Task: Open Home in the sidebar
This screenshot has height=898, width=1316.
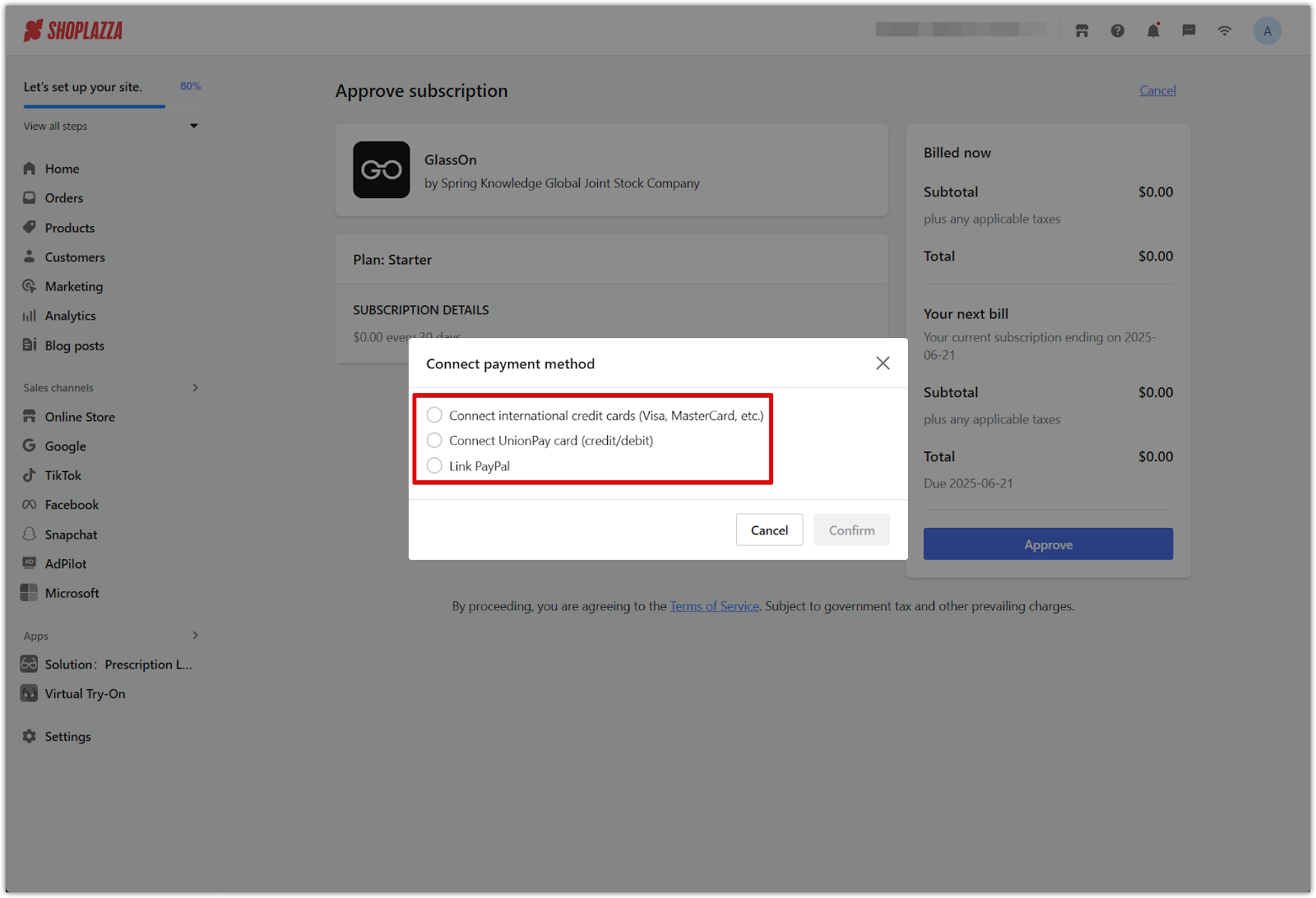Action: (63, 169)
